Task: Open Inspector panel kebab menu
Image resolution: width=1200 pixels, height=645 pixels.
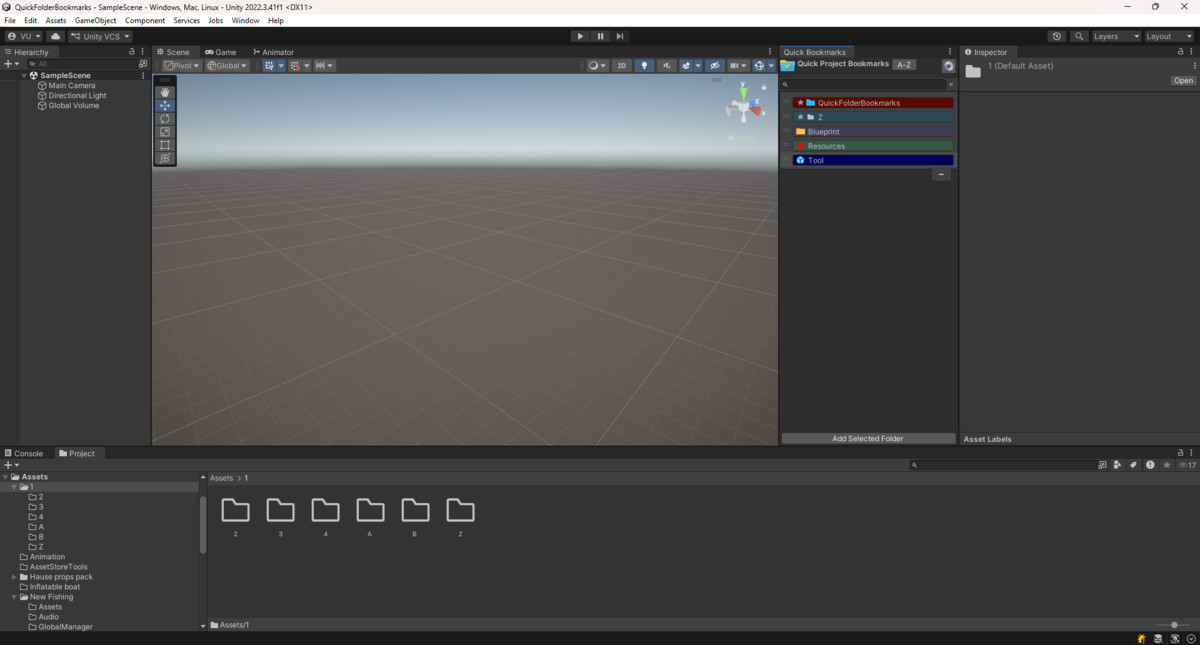Action: point(1192,52)
